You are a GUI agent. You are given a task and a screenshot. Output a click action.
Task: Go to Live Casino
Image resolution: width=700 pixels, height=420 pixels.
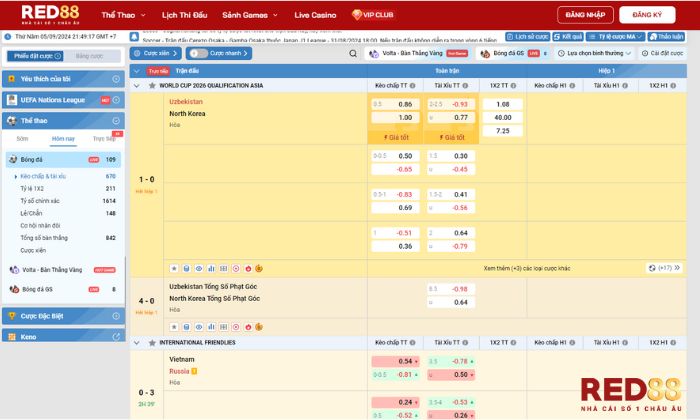(315, 15)
